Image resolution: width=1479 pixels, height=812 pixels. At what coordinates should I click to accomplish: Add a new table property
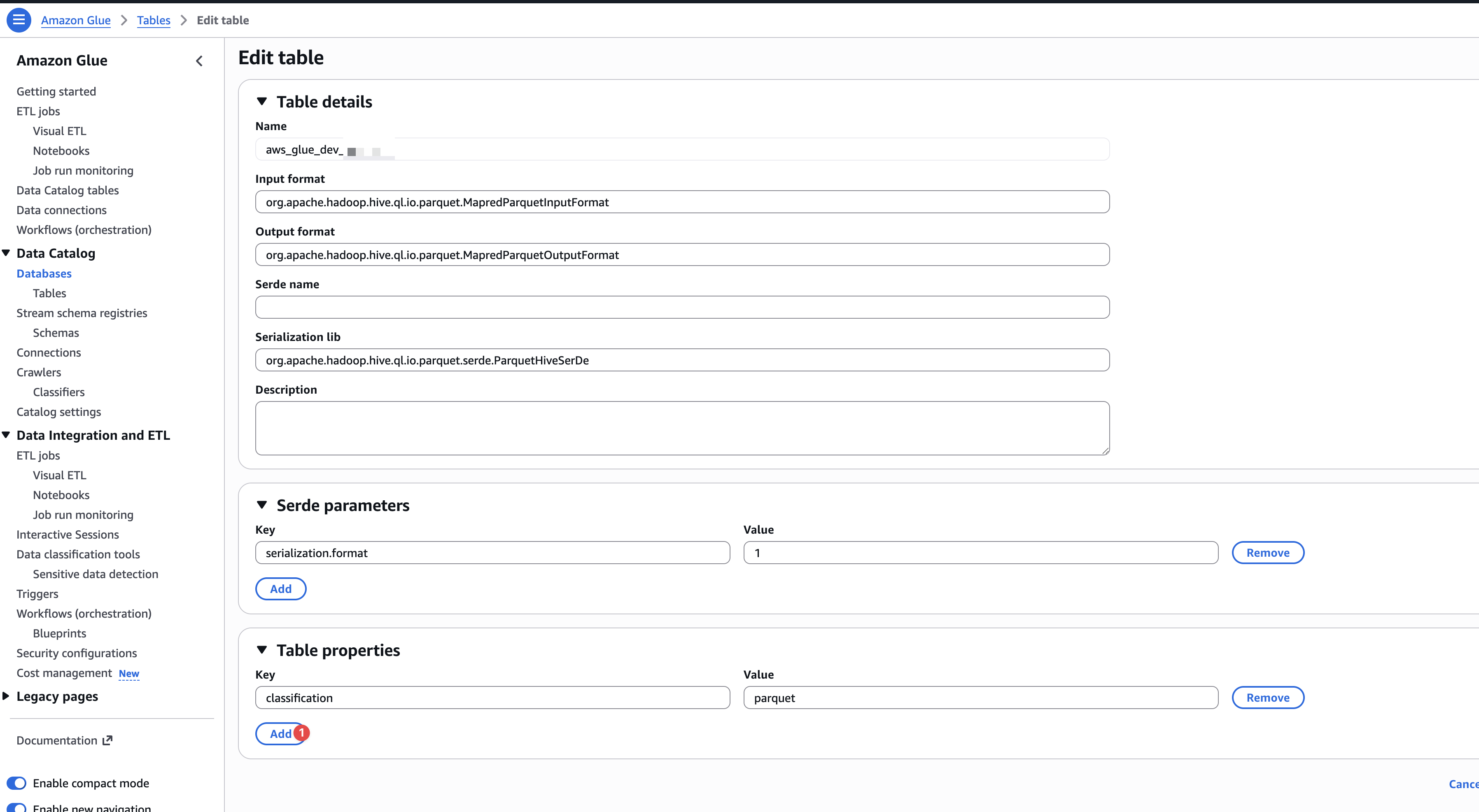tap(280, 733)
